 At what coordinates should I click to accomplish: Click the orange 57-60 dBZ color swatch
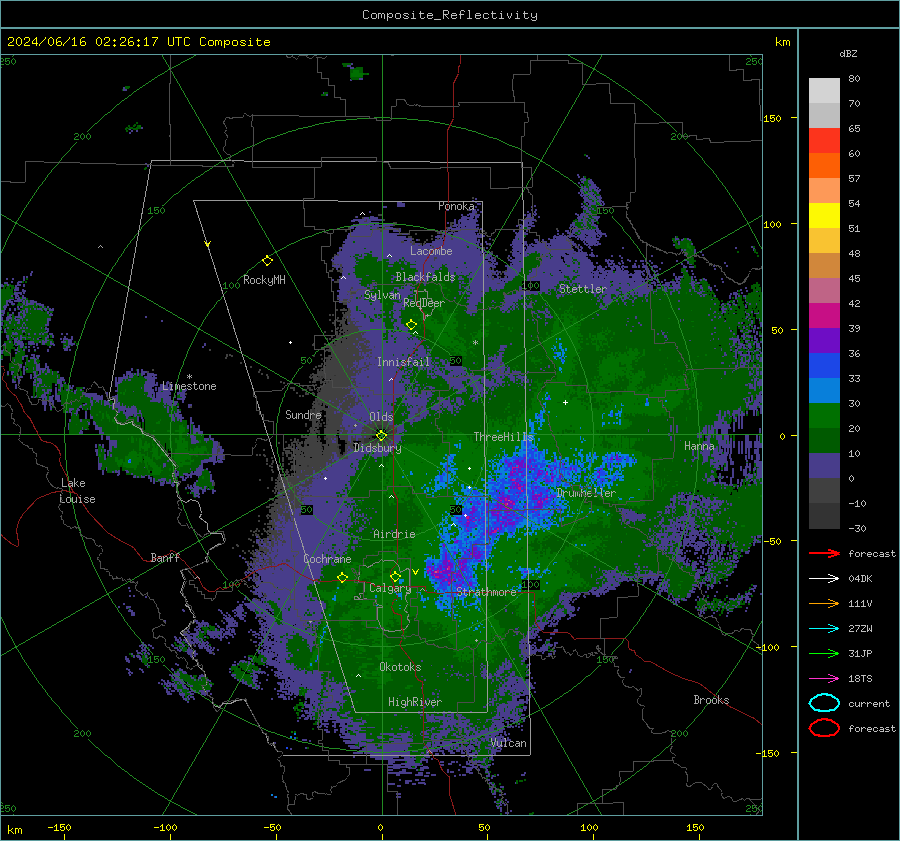[x=824, y=166]
